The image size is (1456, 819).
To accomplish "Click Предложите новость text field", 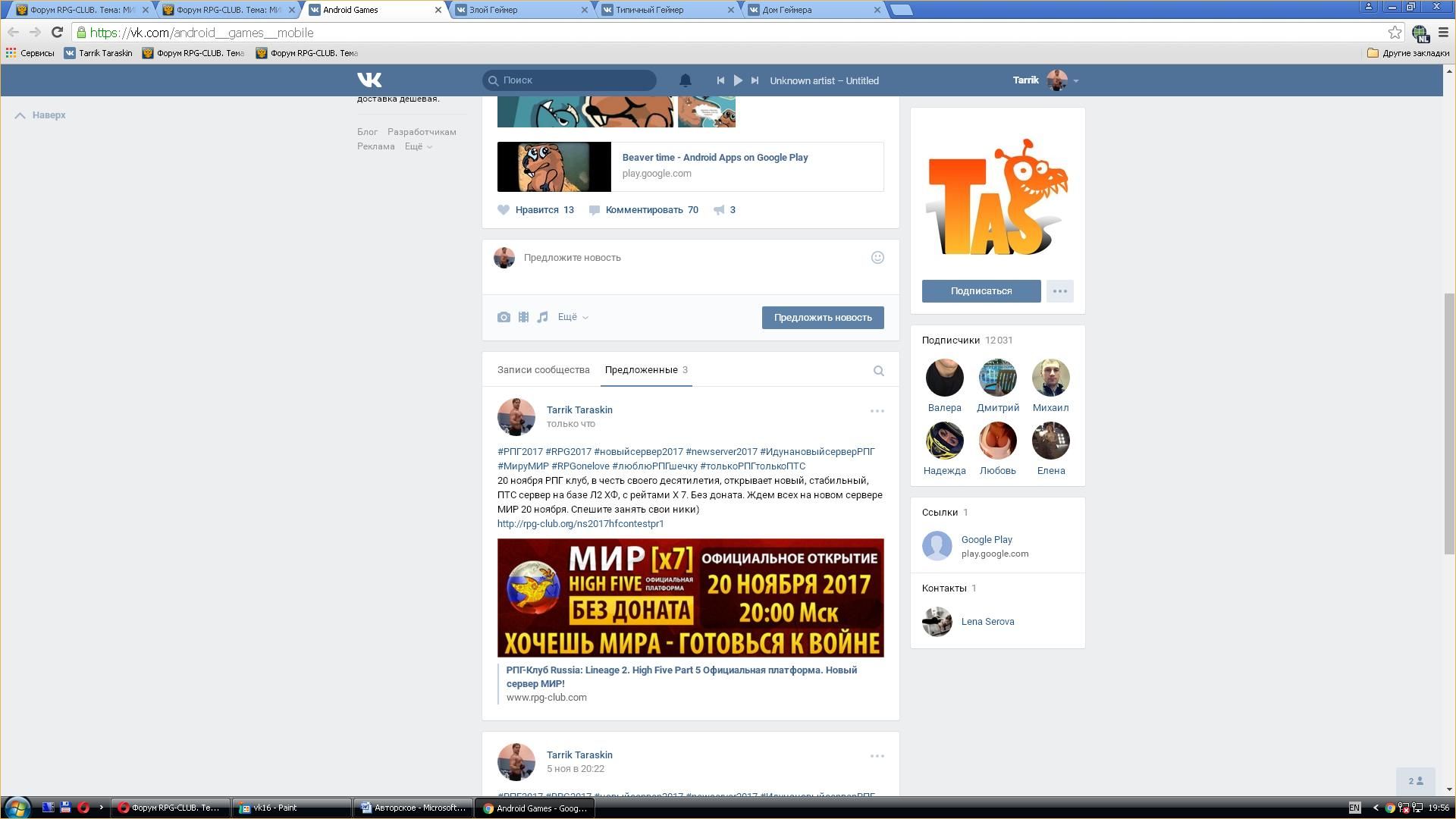I will (x=690, y=258).
